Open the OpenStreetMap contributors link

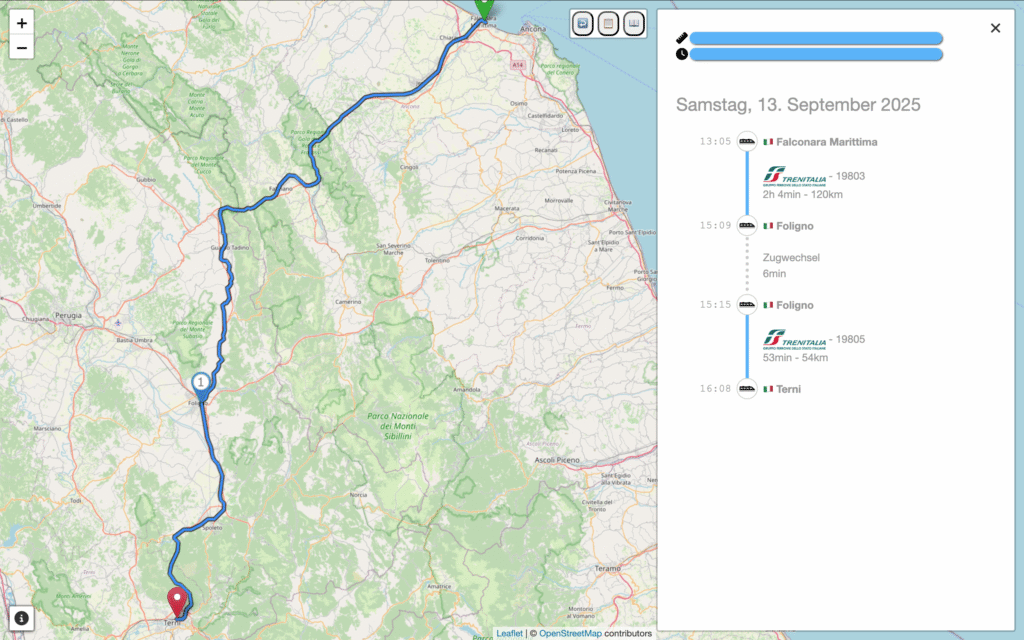pyautogui.click(x=570, y=633)
